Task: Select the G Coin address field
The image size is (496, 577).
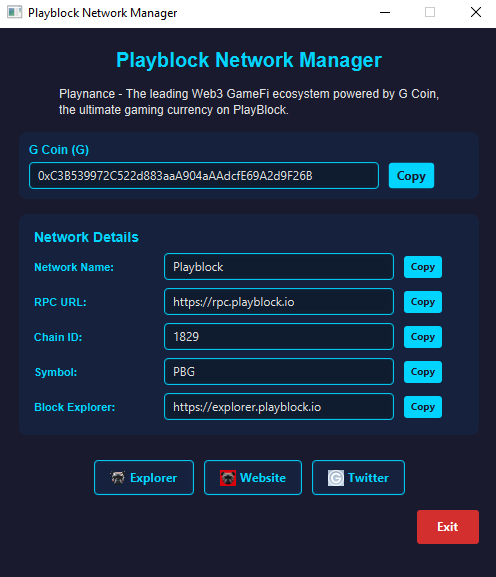Action: (x=204, y=176)
